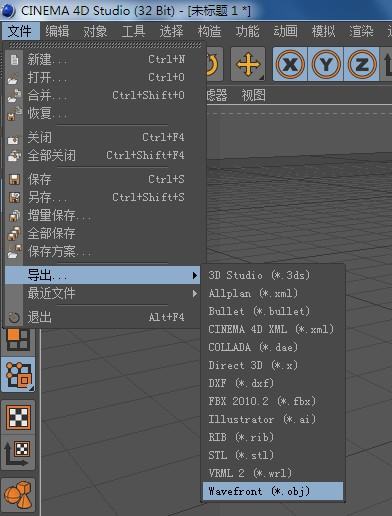This screenshot has height=516, width=392.
Task: Open the 文件 menu
Action: tap(20, 31)
